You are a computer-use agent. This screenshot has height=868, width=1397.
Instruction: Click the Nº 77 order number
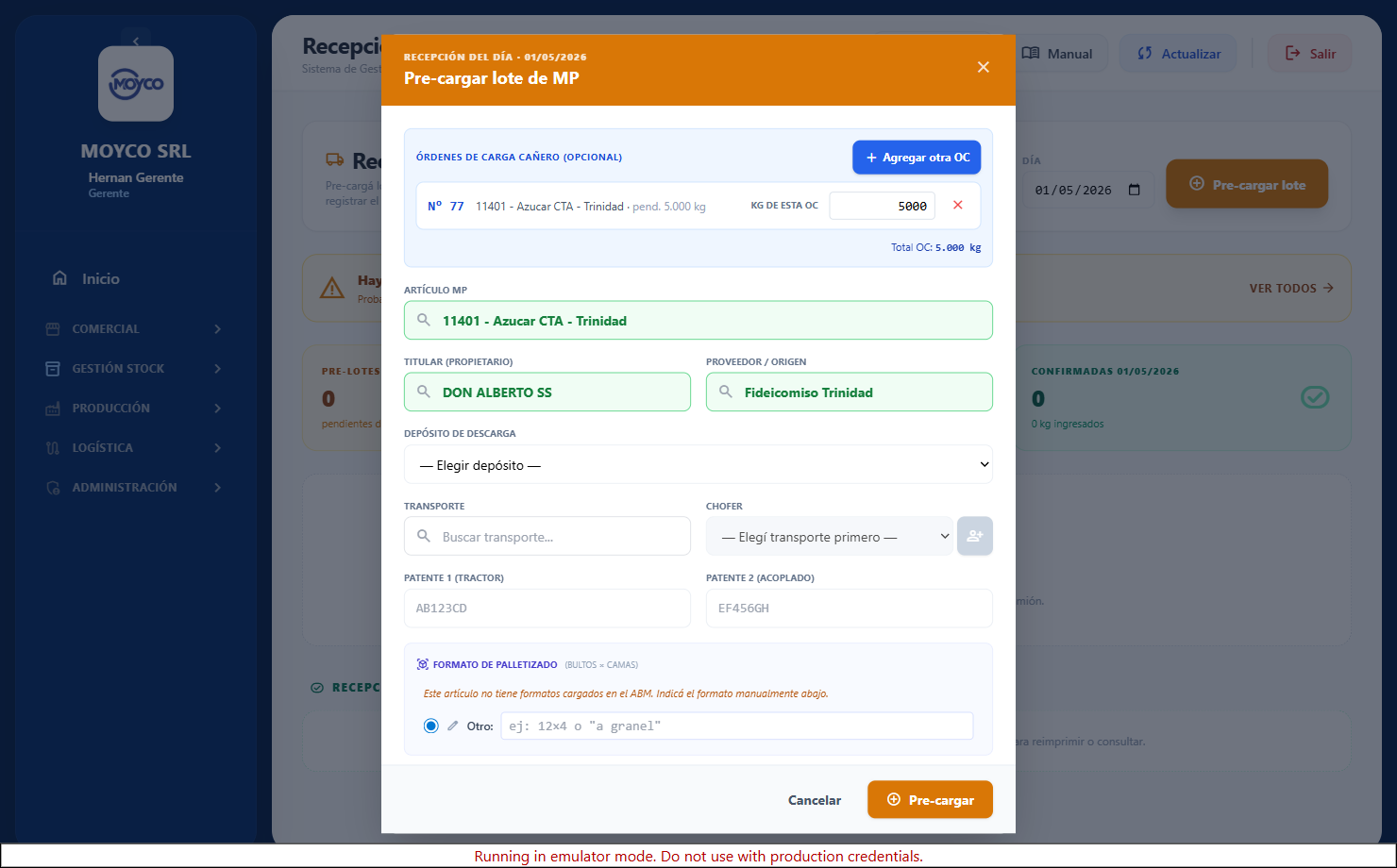tap(446, 206)
